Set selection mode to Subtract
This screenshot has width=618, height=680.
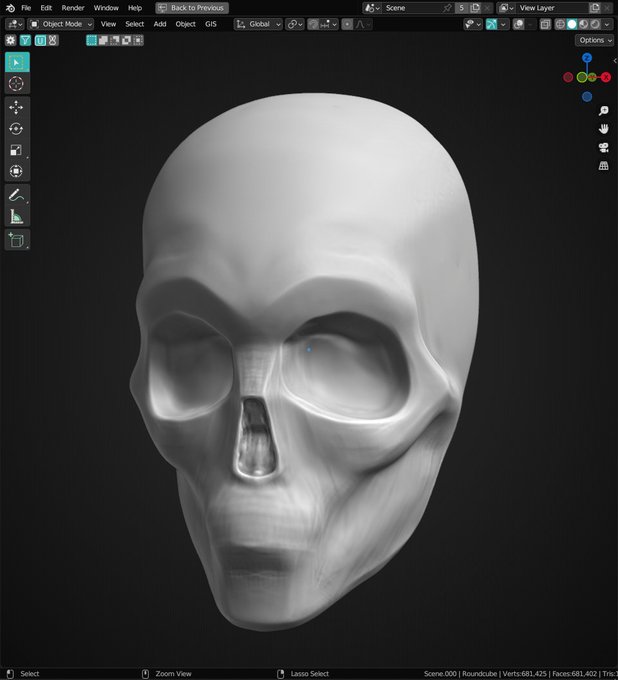coord(115,40)
